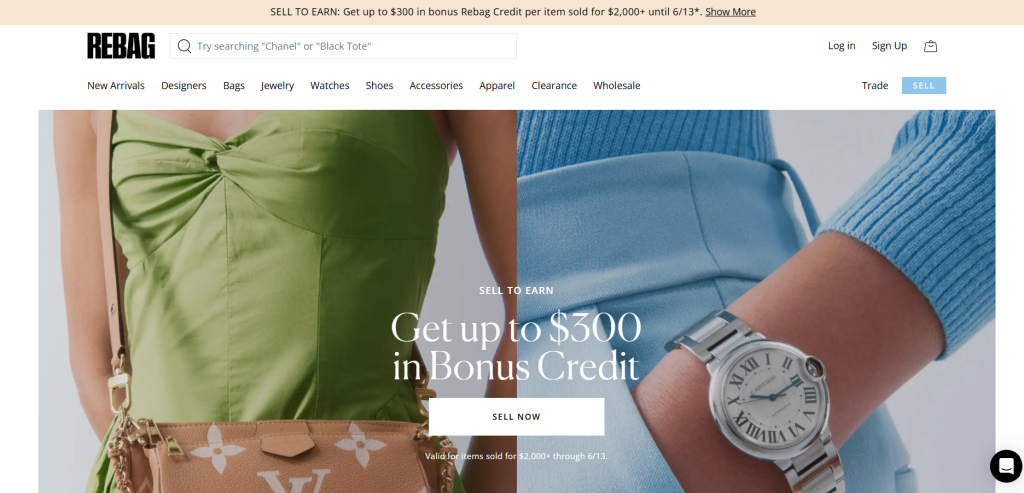Focus the search field for Chanel or Black Tote

343,46
